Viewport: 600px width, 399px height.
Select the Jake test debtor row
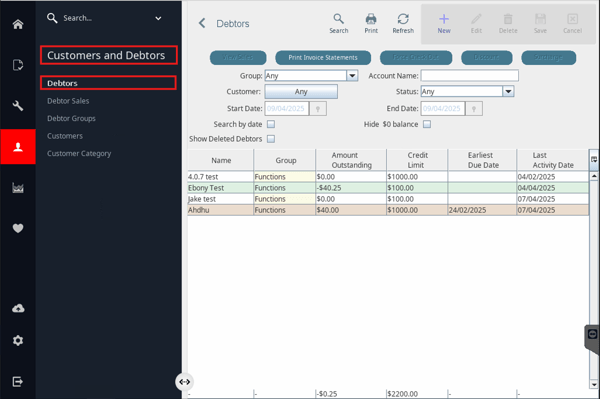tap(388, 199)
